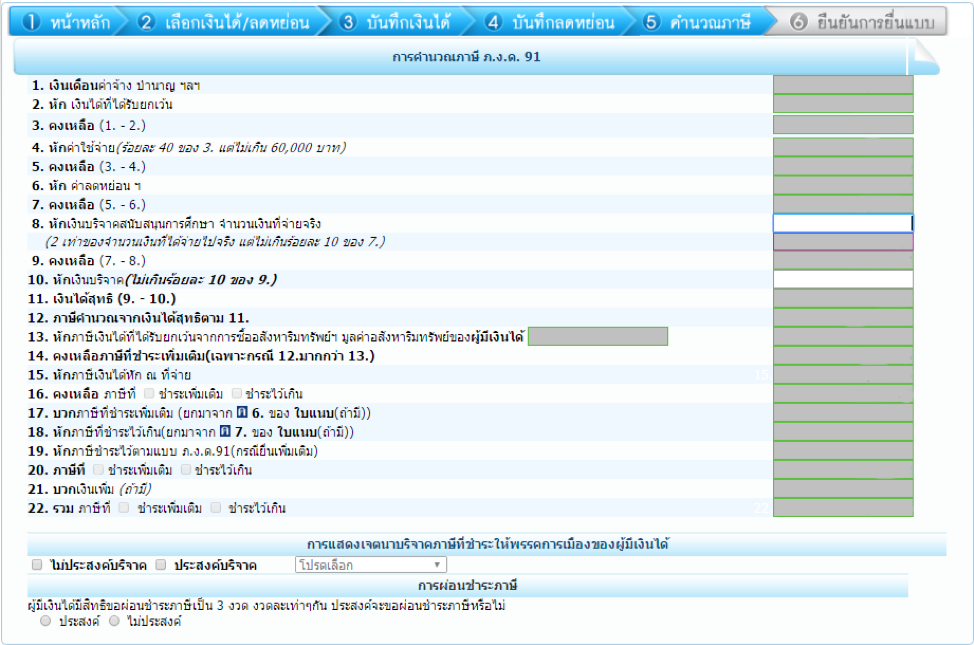Click the row 10 donation deduction field
This screenshot has height=645, width=974.
[842, 279]
